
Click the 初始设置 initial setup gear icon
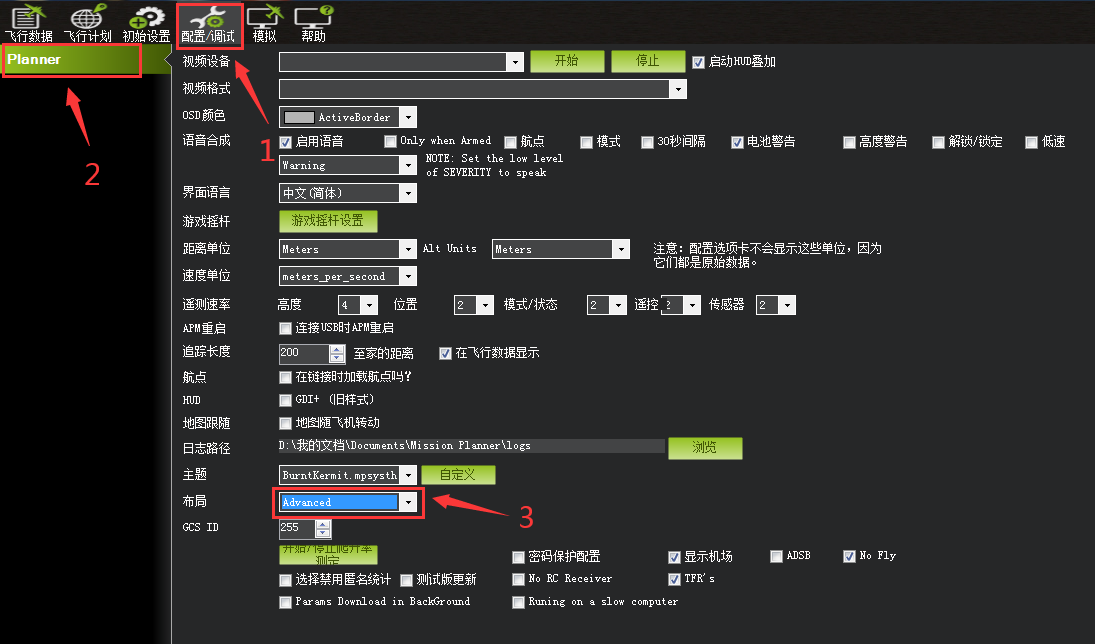pyautogui.click(x=147, y=17)
